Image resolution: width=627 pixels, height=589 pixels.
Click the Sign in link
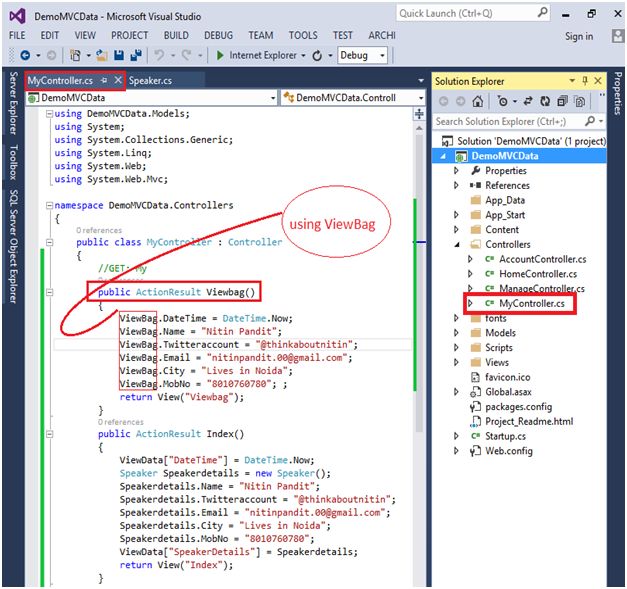(579, 36)
